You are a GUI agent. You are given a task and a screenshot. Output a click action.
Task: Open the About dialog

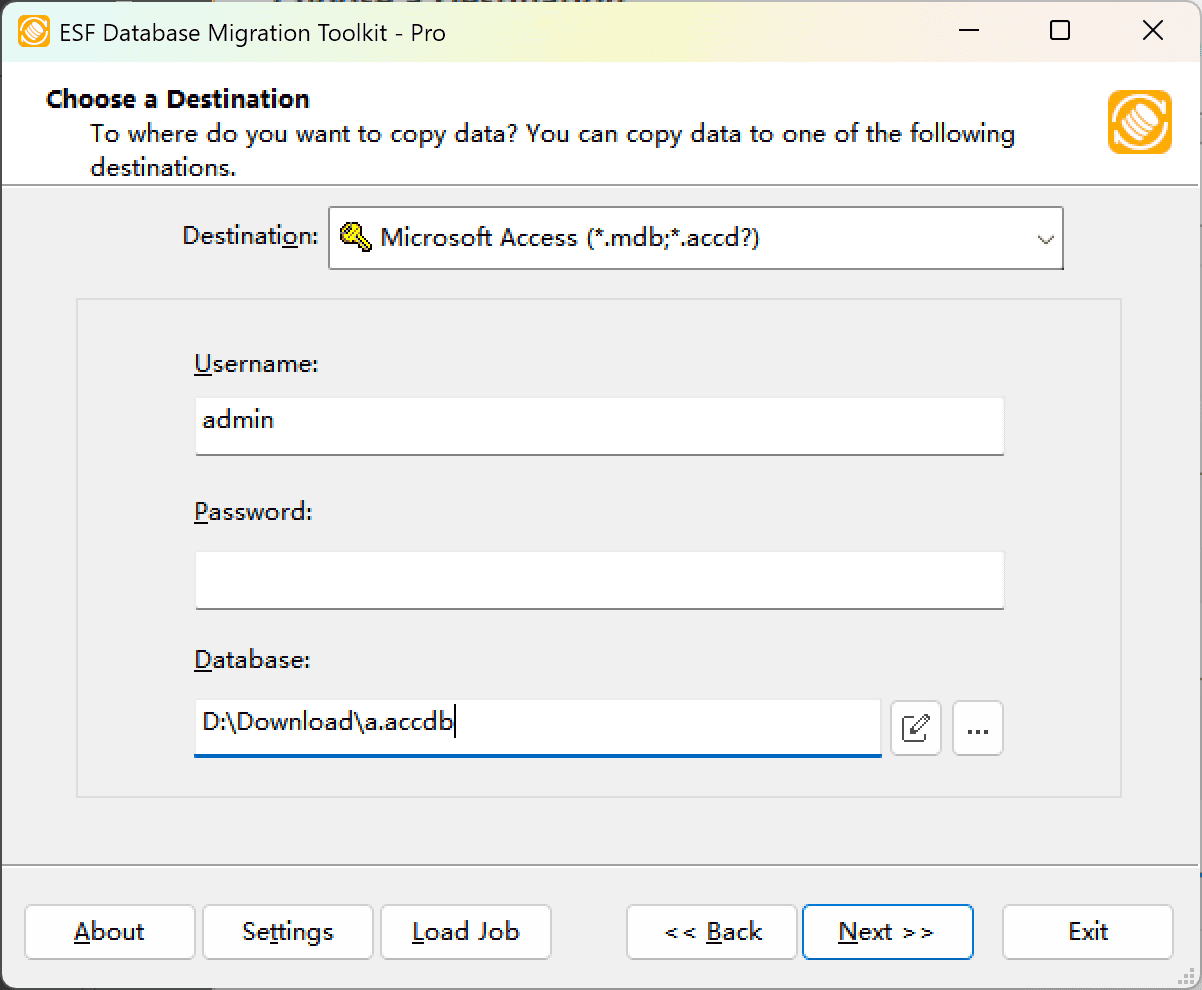click(x=109, y=931)
